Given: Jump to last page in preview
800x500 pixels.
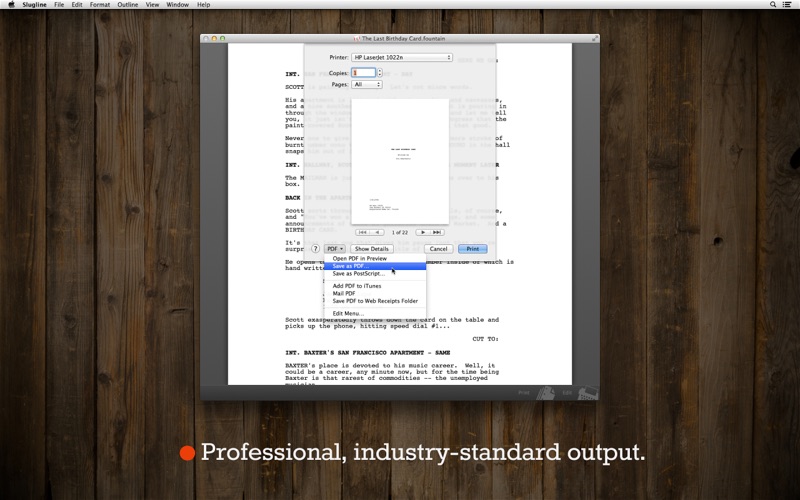Looking at the screenshot, I should tap(437, 232).
